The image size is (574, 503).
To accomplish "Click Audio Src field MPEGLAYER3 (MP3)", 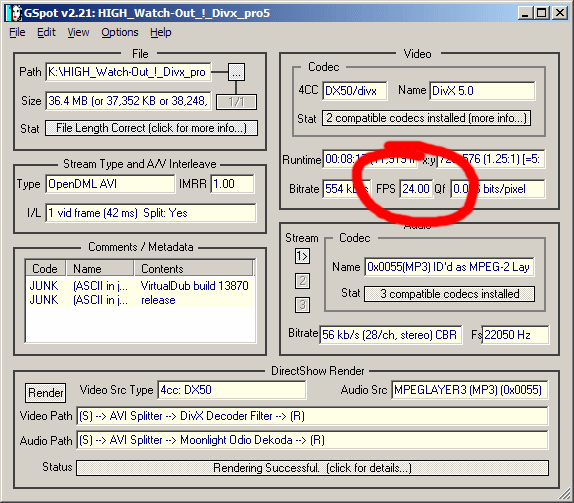I will click(470, 390).
